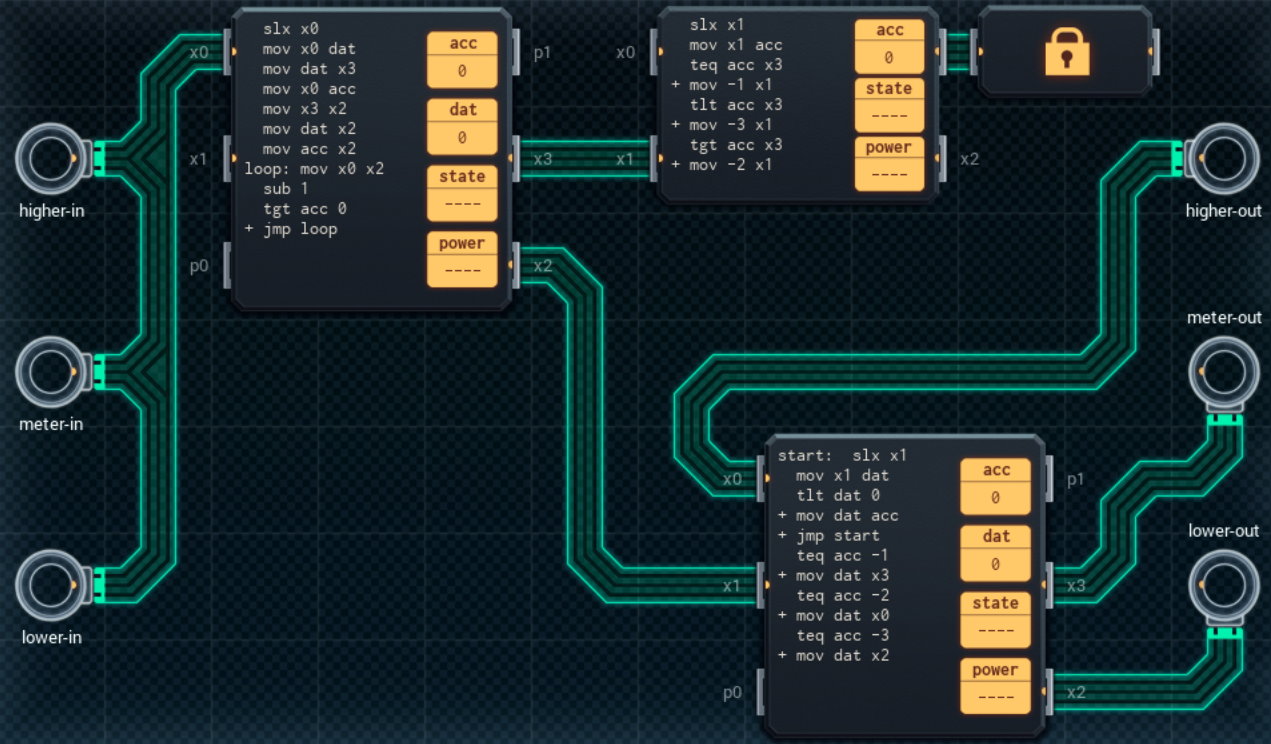Image resolution: width=1271 pixels, height=744 pixels.
Task: Click the lock icon on the keypad module
Action: coord(1067,49)
